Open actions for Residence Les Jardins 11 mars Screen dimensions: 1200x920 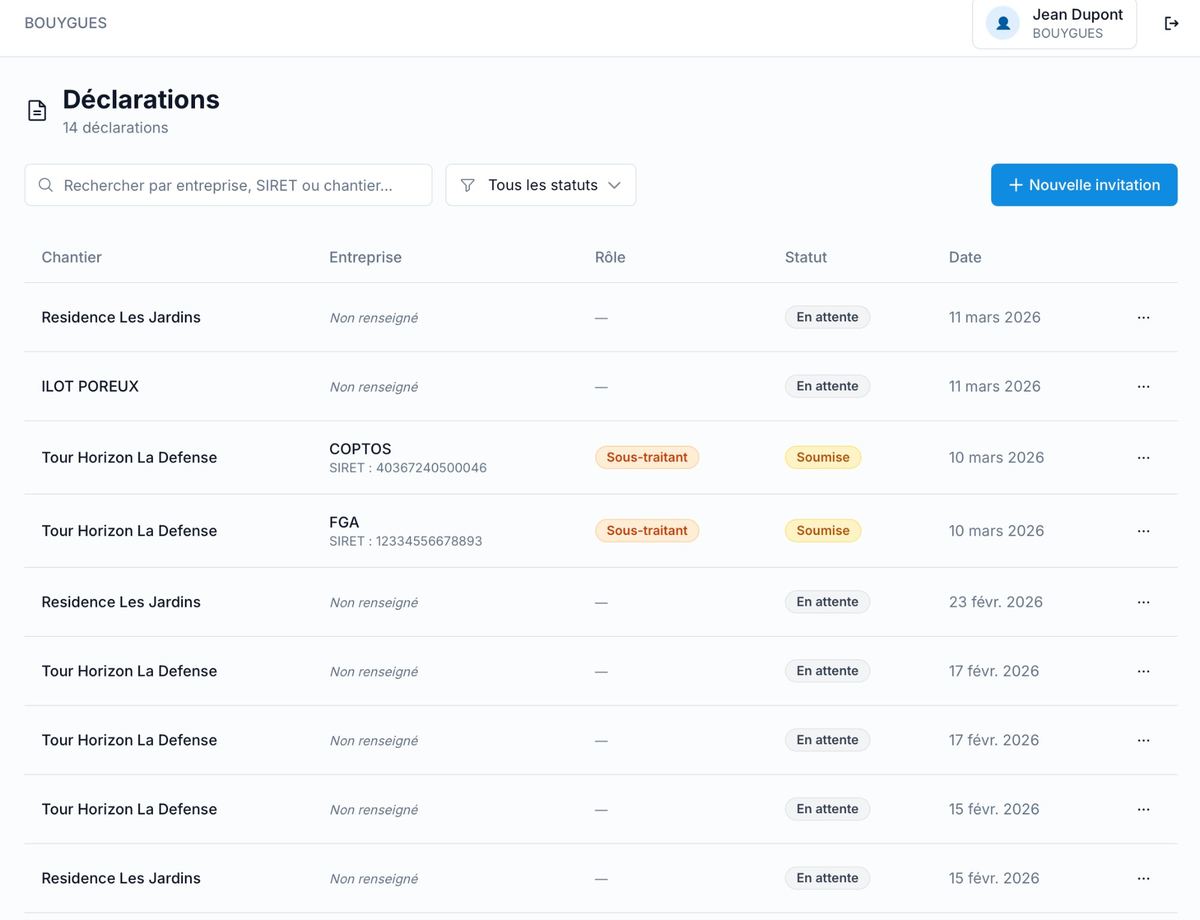[x=1143, y=317]
